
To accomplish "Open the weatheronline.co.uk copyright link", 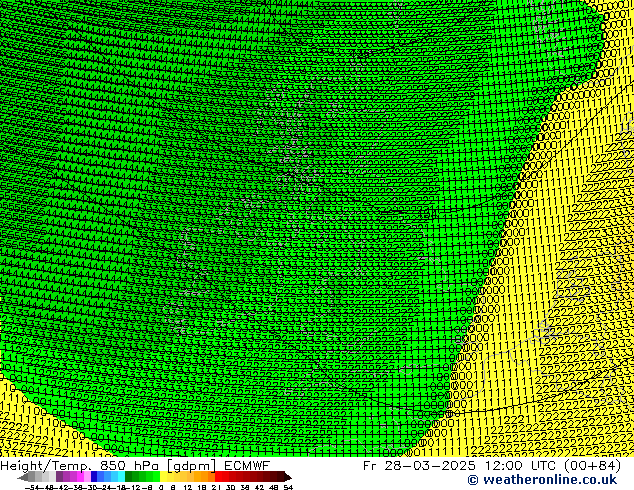I will click(542, 480).
